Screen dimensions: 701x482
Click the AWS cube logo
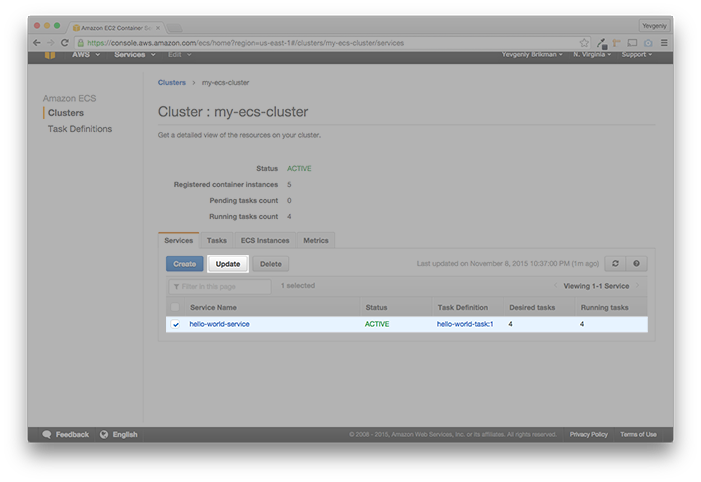coord(50,55)
